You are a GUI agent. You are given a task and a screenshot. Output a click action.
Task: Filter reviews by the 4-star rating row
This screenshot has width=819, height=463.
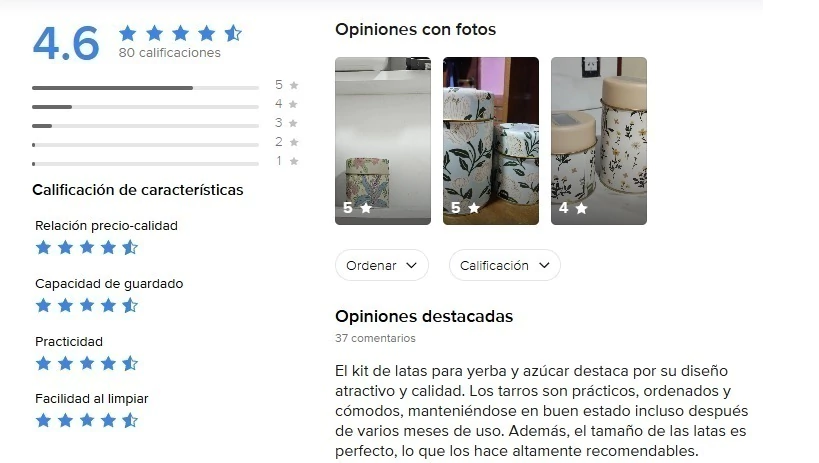point(165,105)
